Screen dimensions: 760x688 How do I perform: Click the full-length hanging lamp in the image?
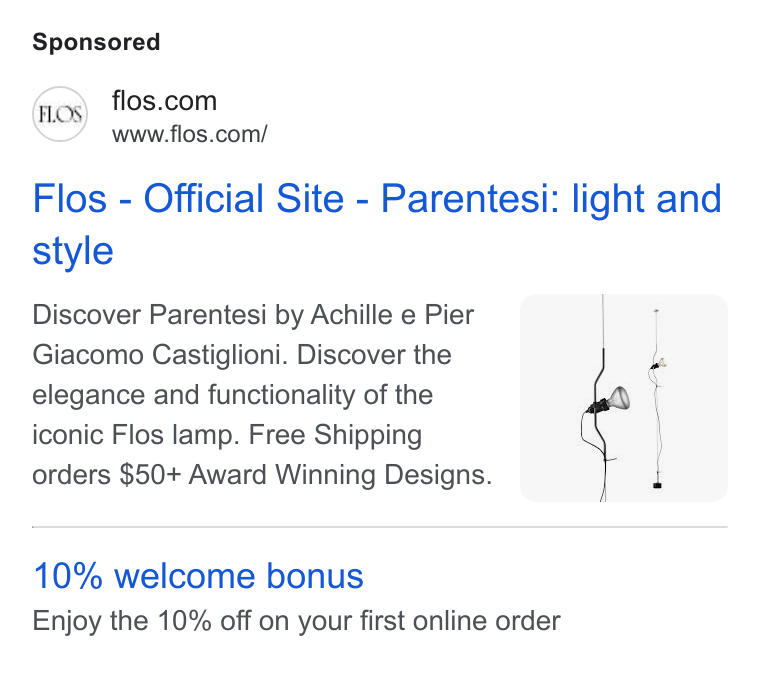(x=657, y=398)
